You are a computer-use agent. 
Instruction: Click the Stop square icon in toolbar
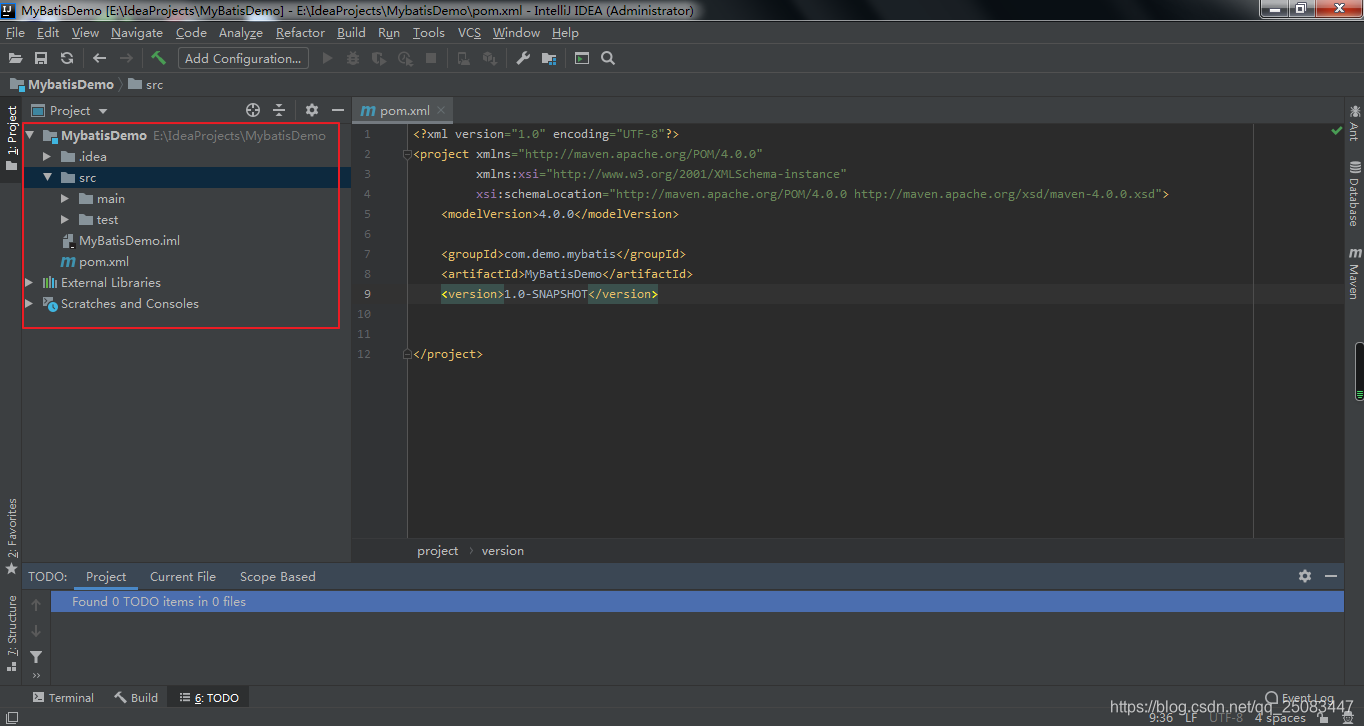tap(431, 58)
